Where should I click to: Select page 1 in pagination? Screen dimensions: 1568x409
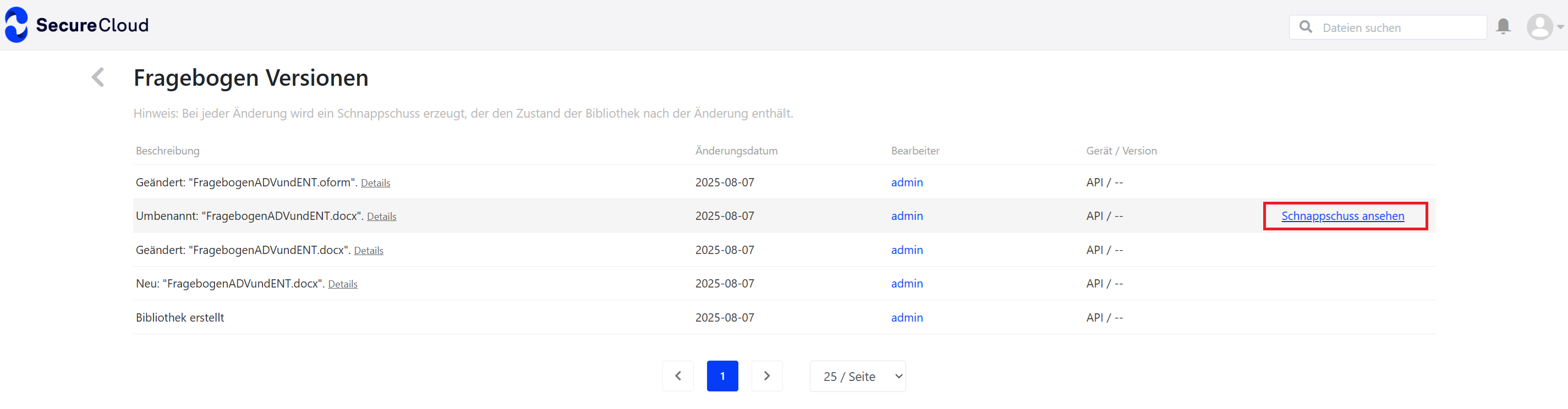click(x=722, y=376)
